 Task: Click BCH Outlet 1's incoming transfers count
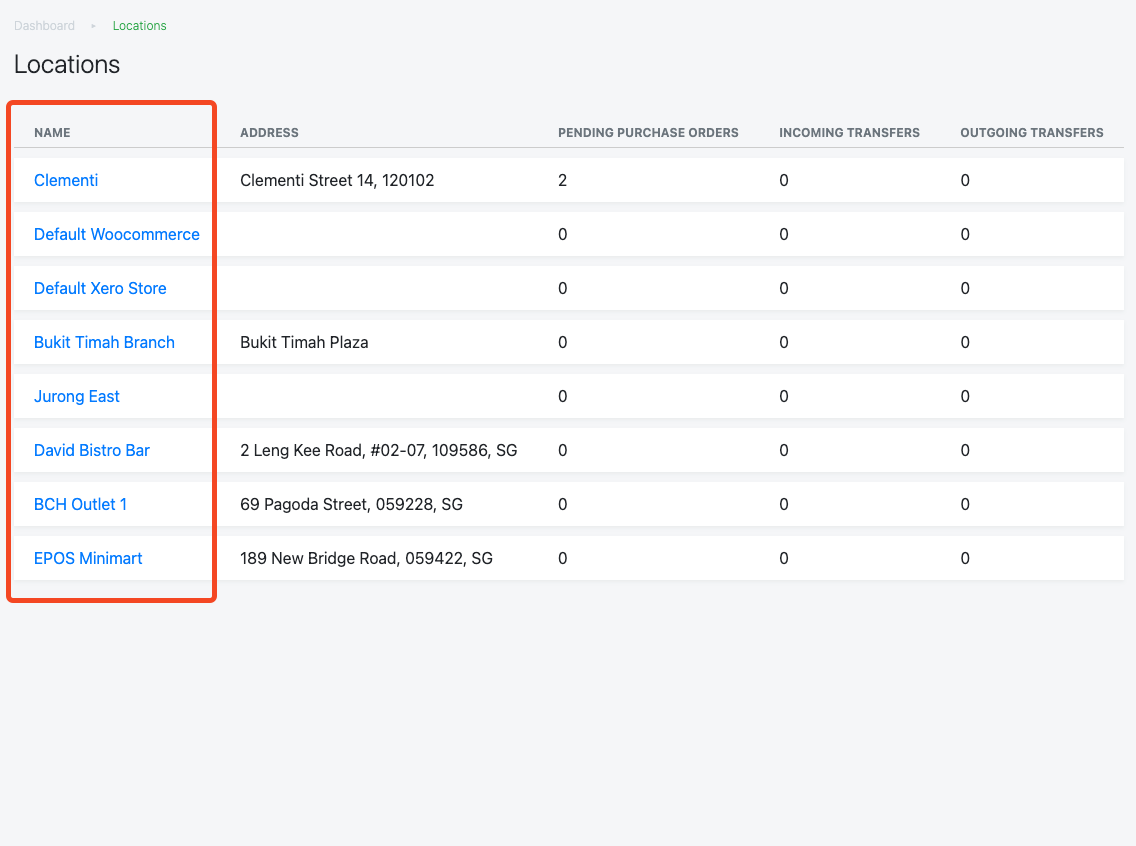tap(784, 505)
